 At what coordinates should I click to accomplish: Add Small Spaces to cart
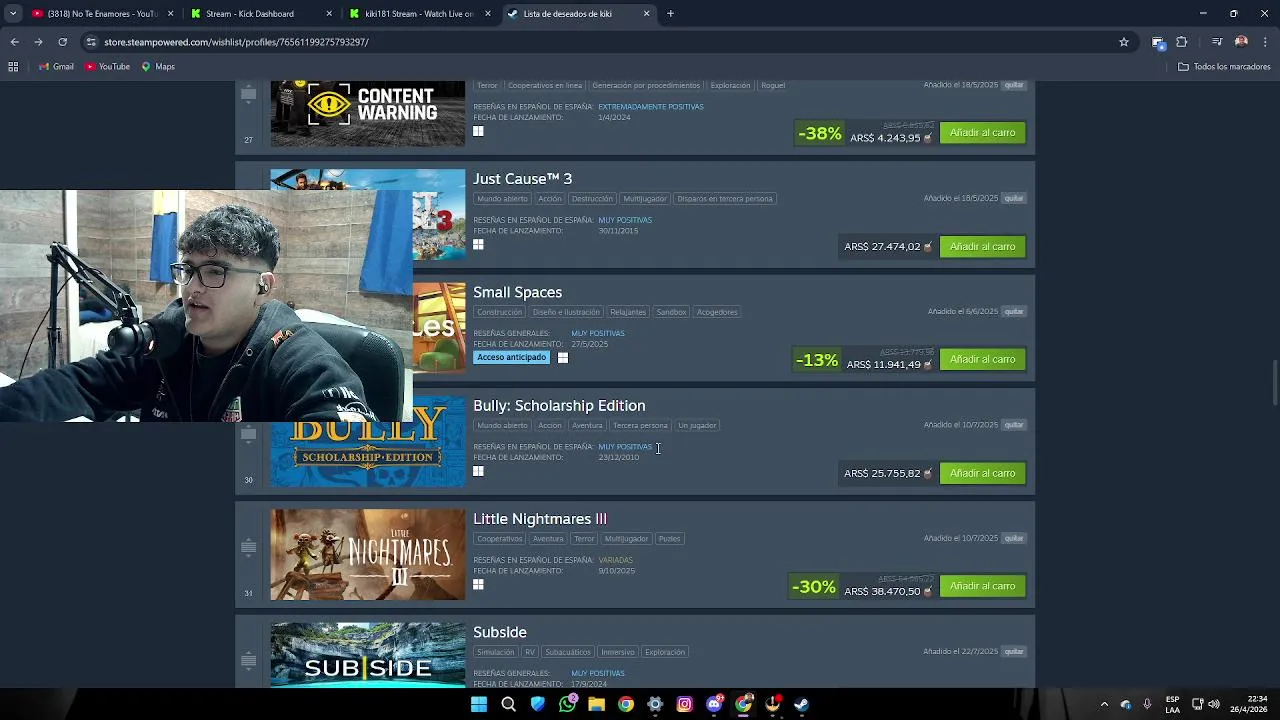982,359
